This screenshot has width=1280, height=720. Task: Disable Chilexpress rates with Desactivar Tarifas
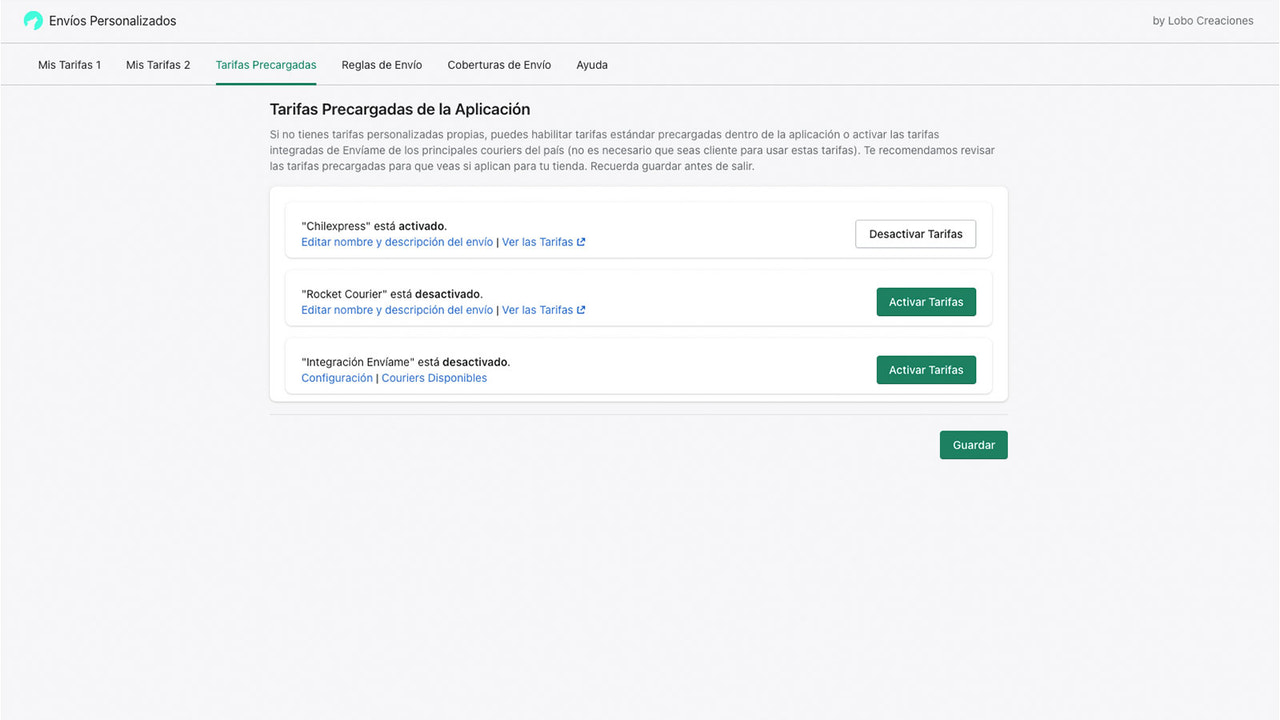915,233
